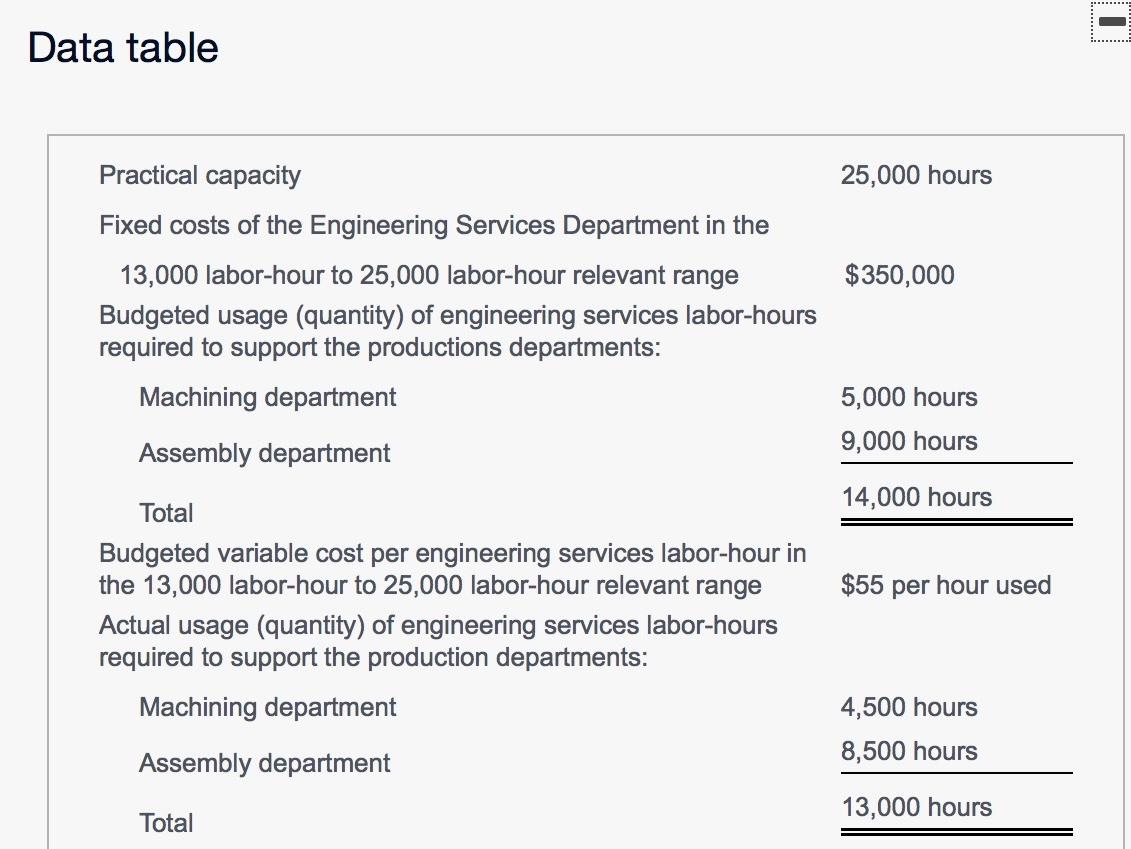Click the first Total label
Screen dimensions: 1131x849
coord(166,513)
